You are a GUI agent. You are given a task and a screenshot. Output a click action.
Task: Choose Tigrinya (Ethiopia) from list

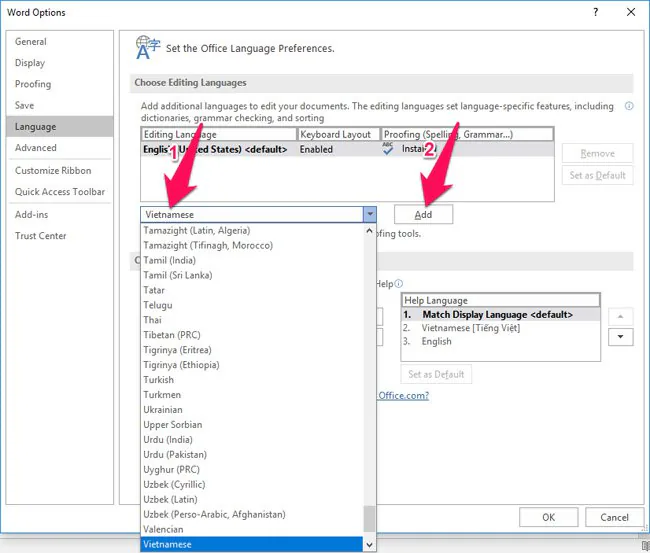[252, 365]
